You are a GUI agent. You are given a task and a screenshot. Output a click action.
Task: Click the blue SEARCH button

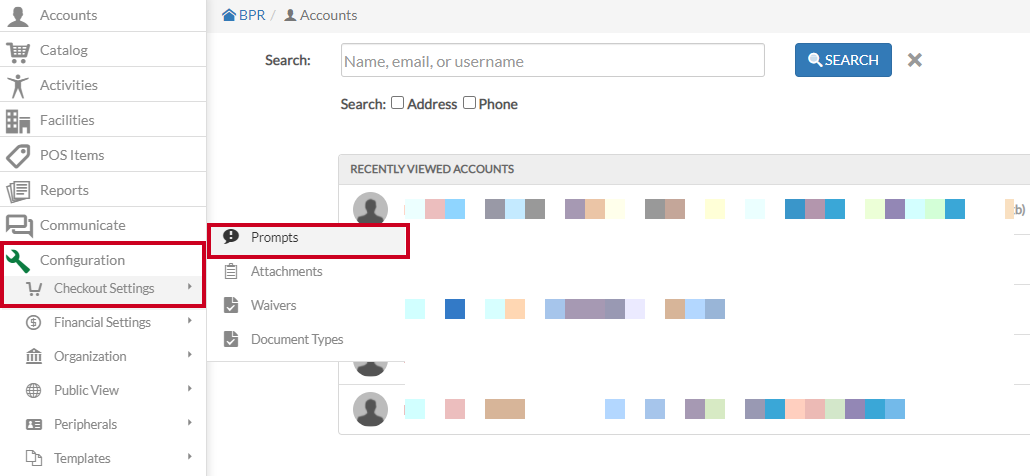click(843, 60)
